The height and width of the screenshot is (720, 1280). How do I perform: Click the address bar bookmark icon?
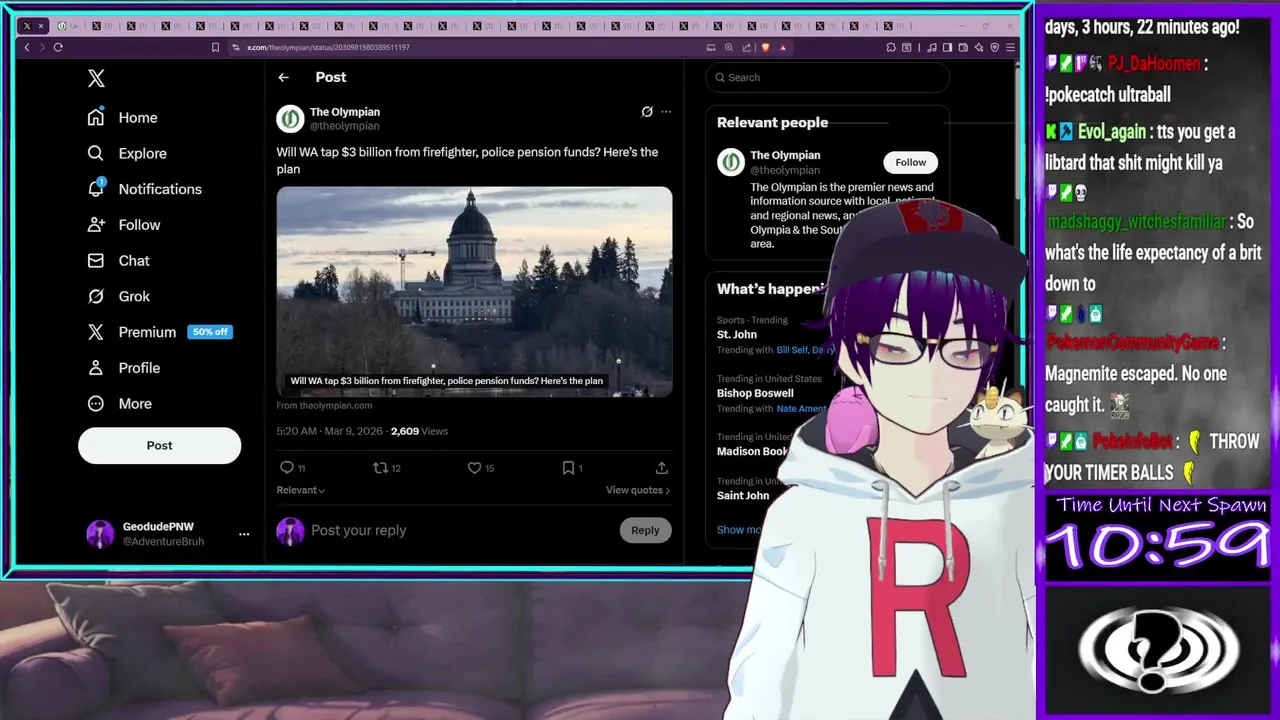coord(215,47)
